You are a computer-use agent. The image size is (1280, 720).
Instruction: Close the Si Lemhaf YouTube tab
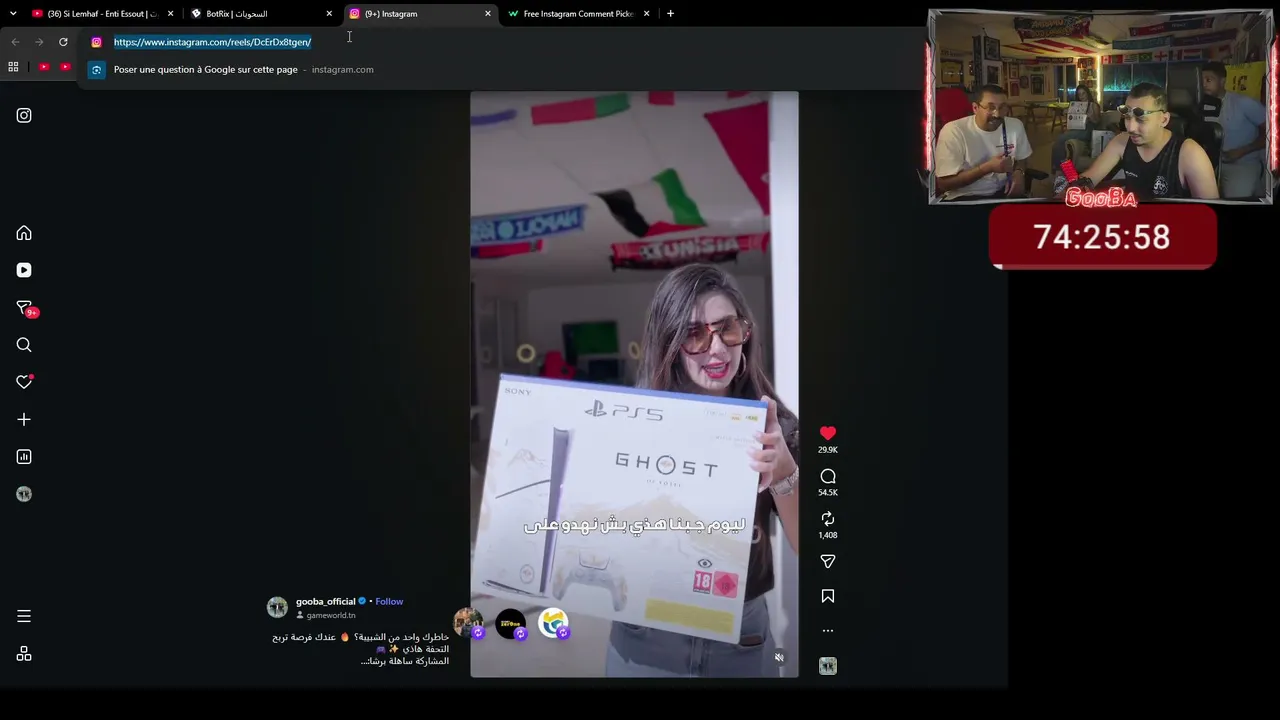pyautogui.click(x=170, y=14)
